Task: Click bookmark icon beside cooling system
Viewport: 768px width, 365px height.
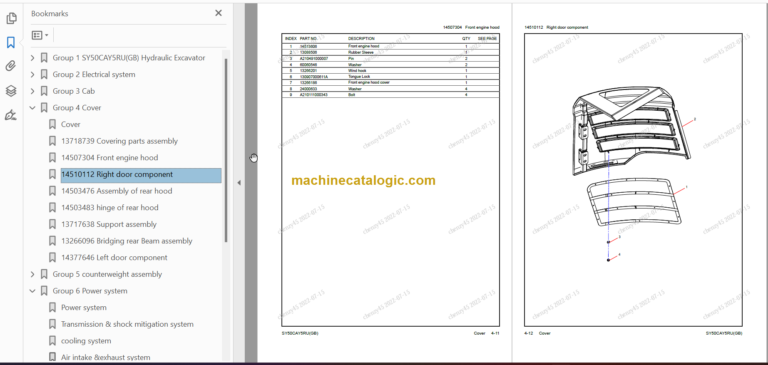Action: (x=52, y=341)
